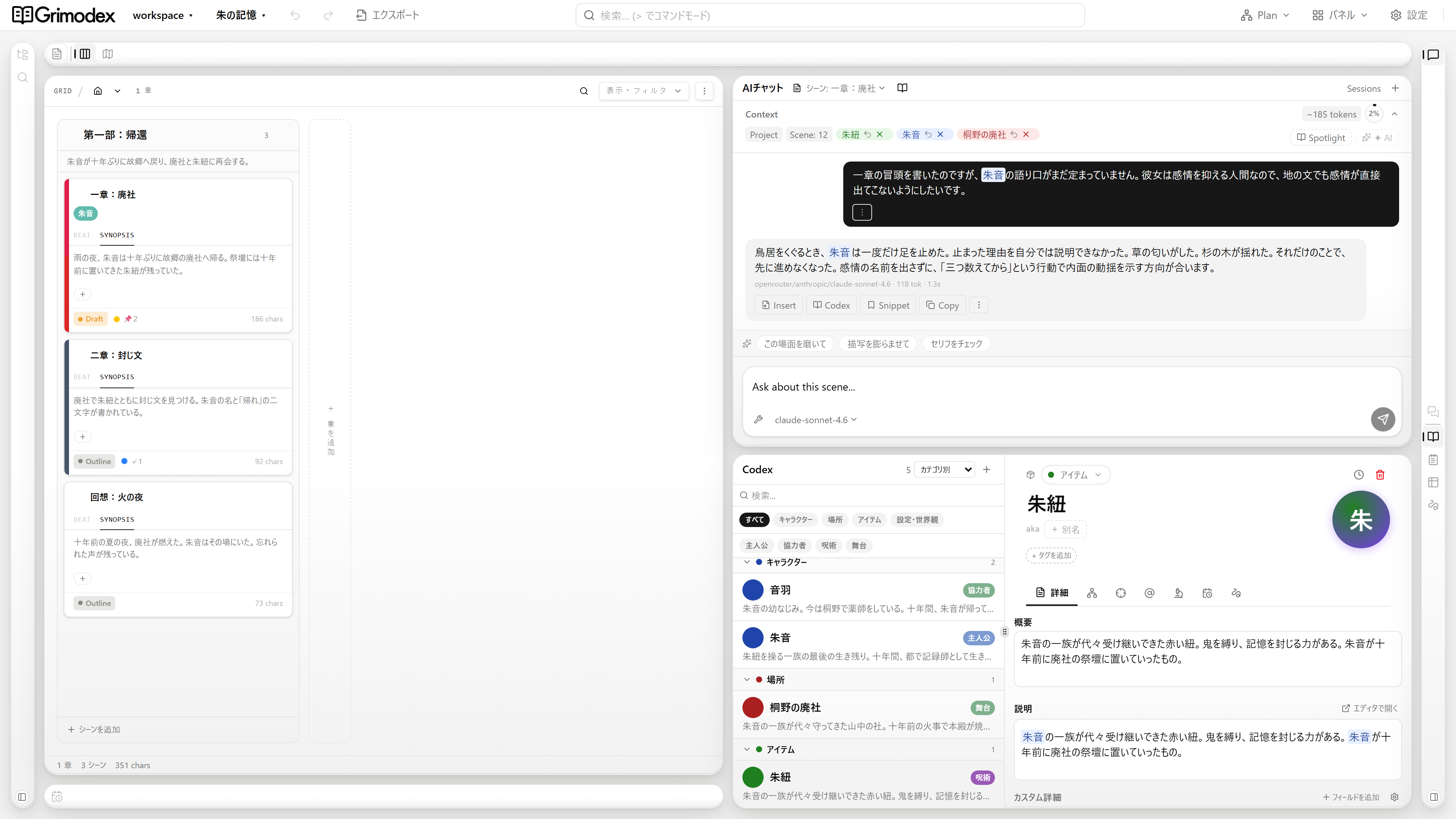Remove 朱音 from chat context
The image size is (1456, 819).
[x=940, y=135]
